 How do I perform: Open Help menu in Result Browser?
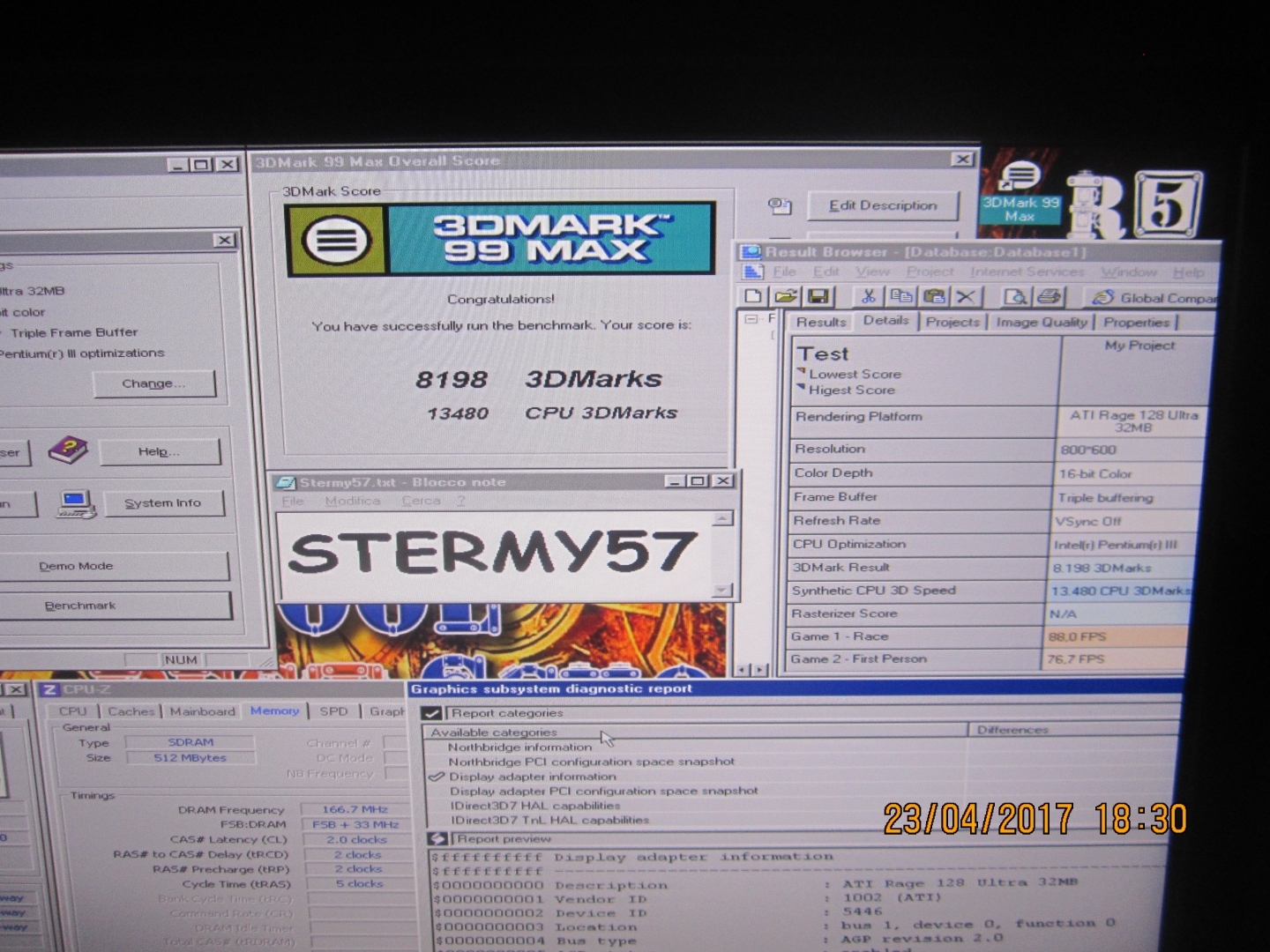click(x=1188, y=272)
